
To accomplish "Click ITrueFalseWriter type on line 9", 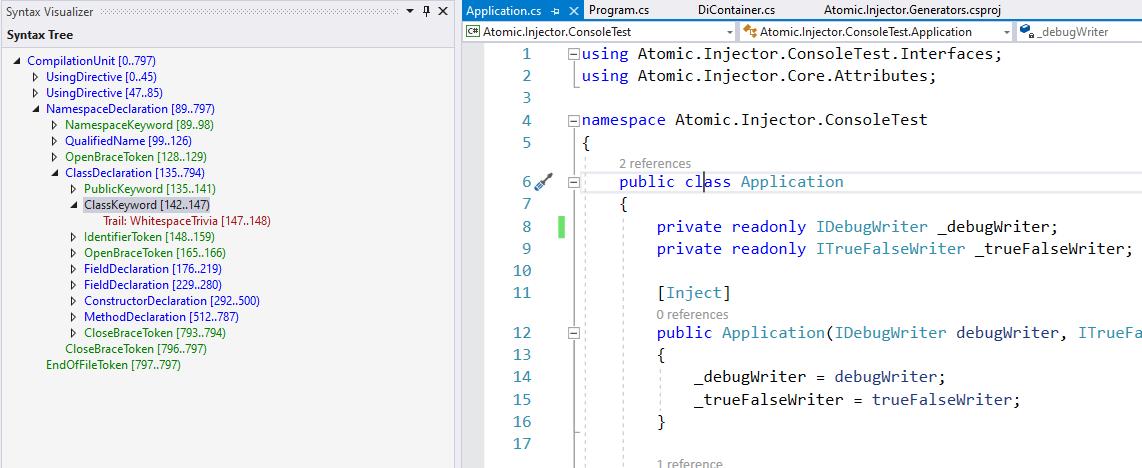I will click(x=891, y=249).
